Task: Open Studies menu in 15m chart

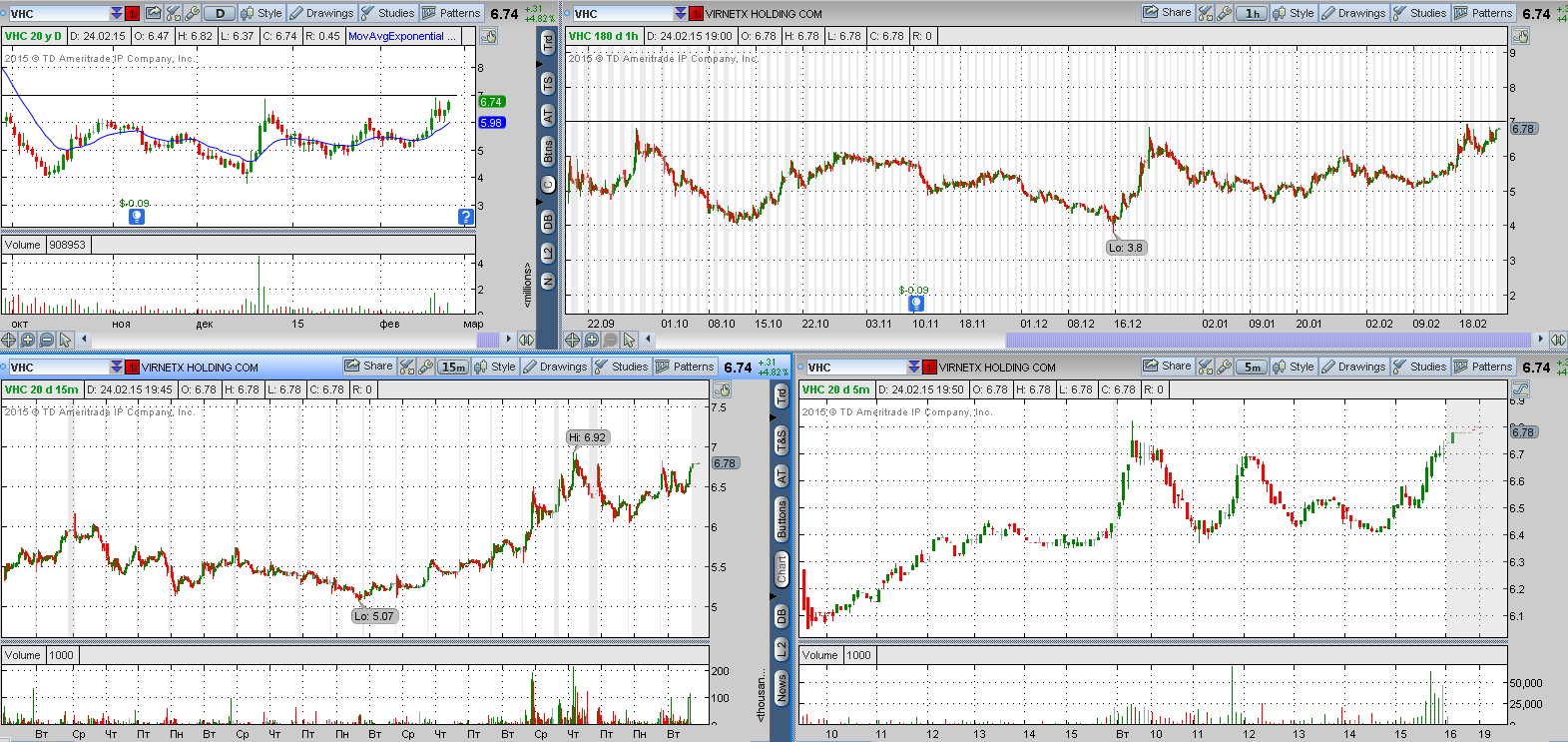Action: 622,367
